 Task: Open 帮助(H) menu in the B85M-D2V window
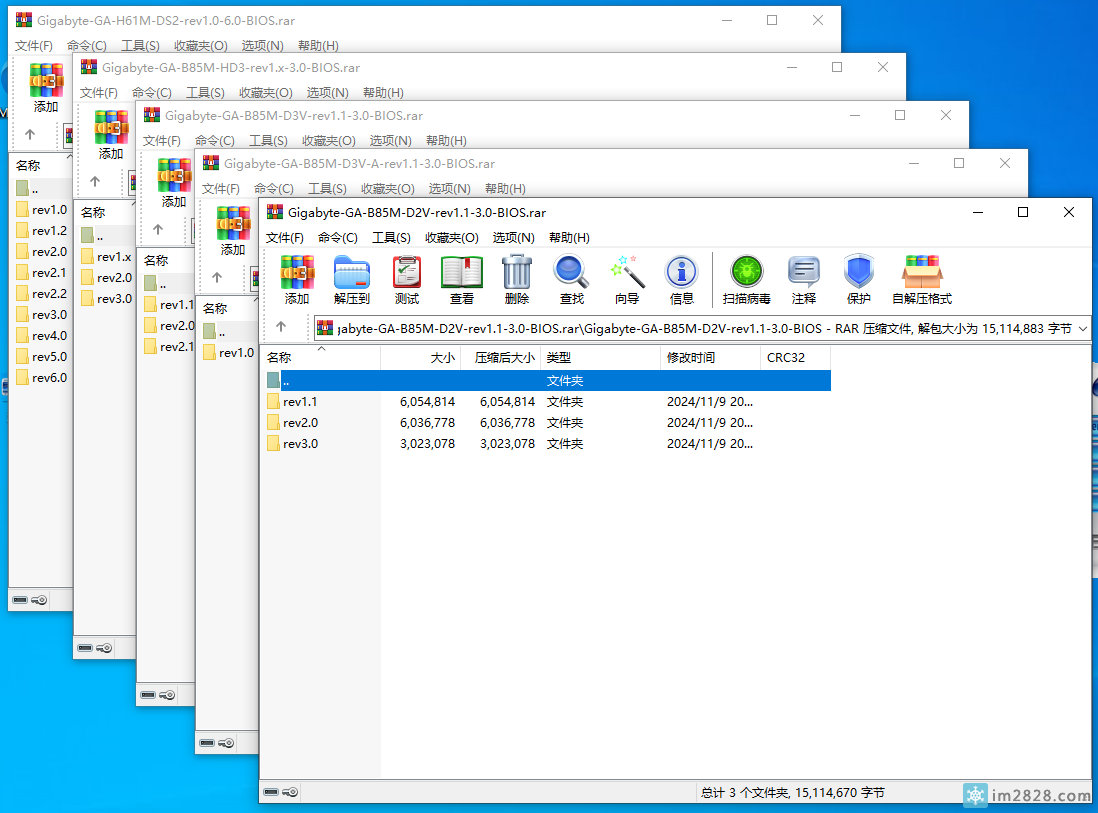pyautogui.click(x=569, y=238)
